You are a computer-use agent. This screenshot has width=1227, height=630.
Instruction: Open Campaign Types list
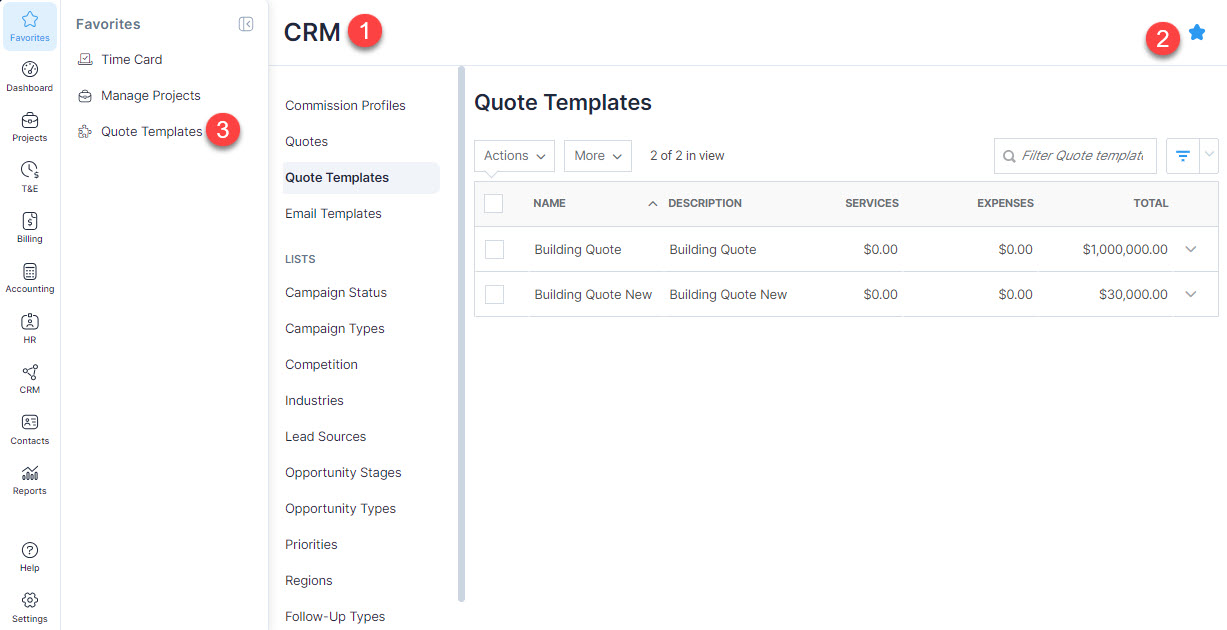(335, 329)
